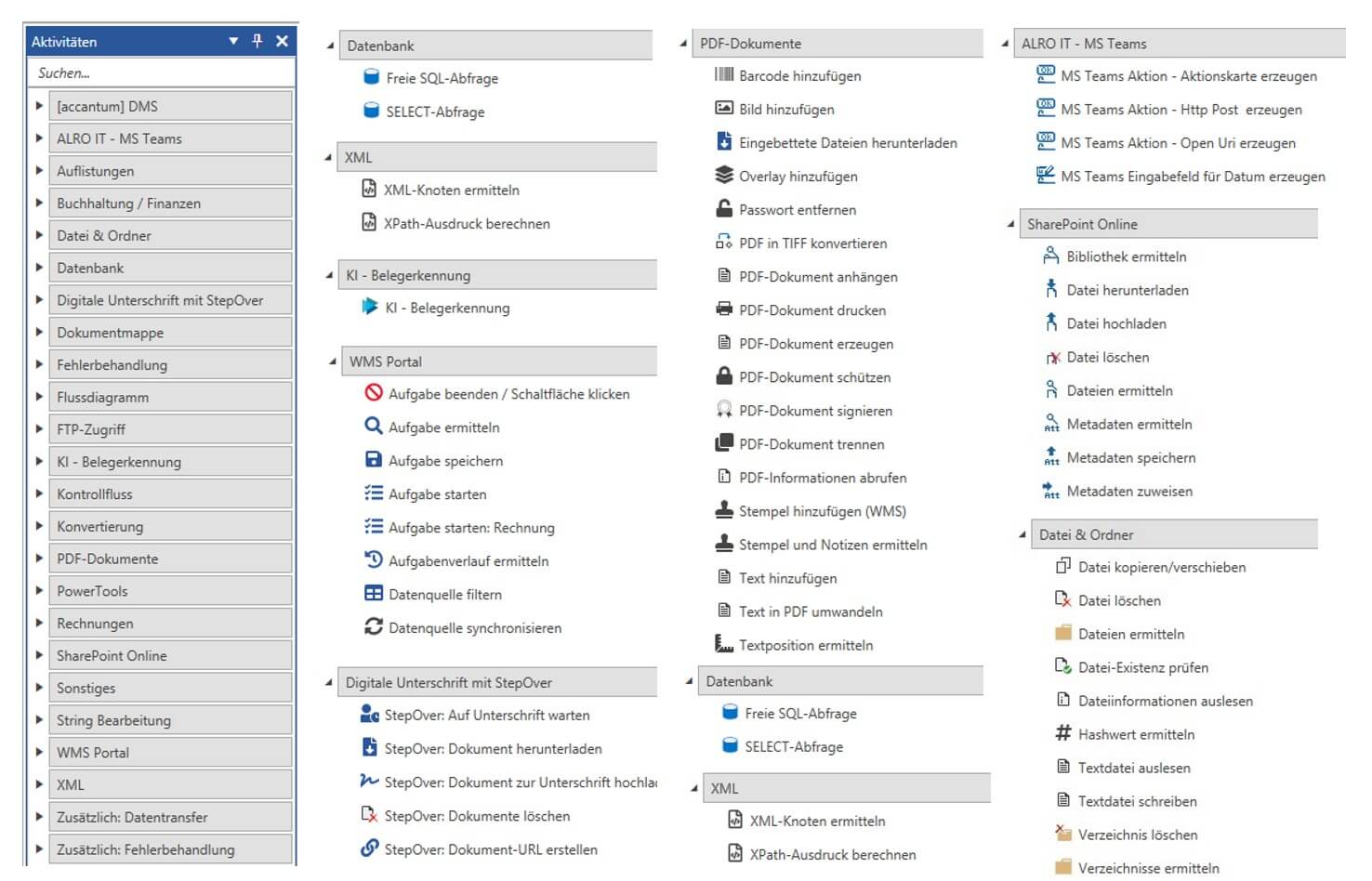Image resolution: width=1372 pixels, height=881 pixels.
Task: Select the String Bearbeitung category
Action: tap(170, 720)
